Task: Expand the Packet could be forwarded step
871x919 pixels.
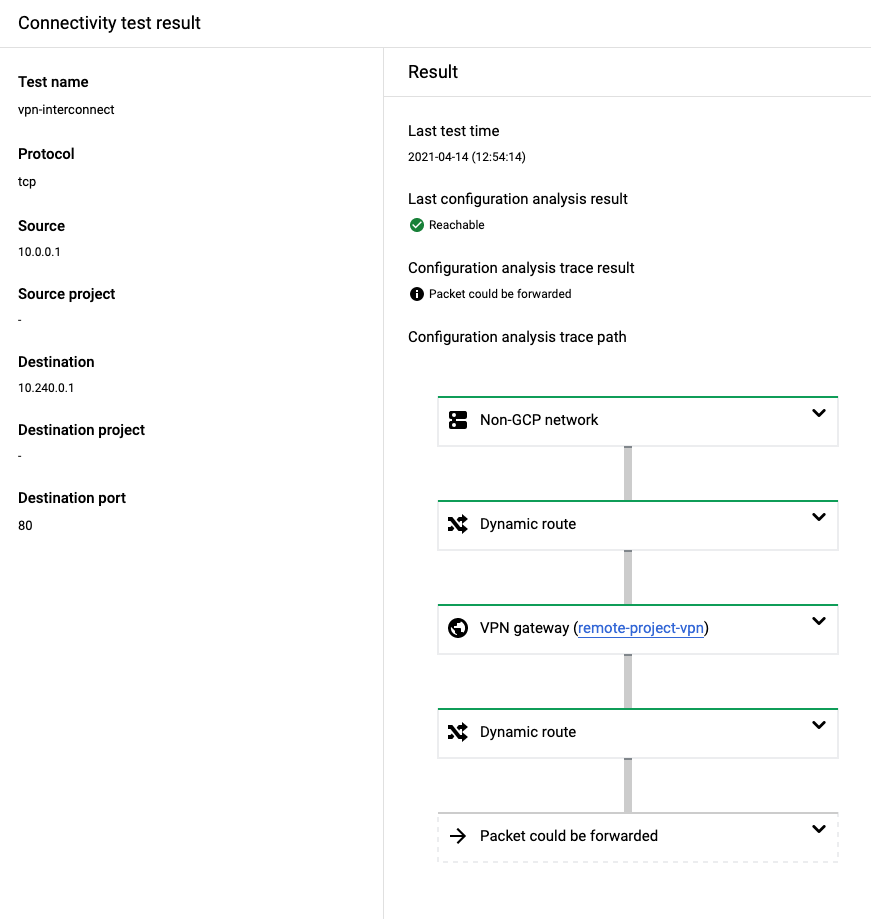Action: (819, 828)
